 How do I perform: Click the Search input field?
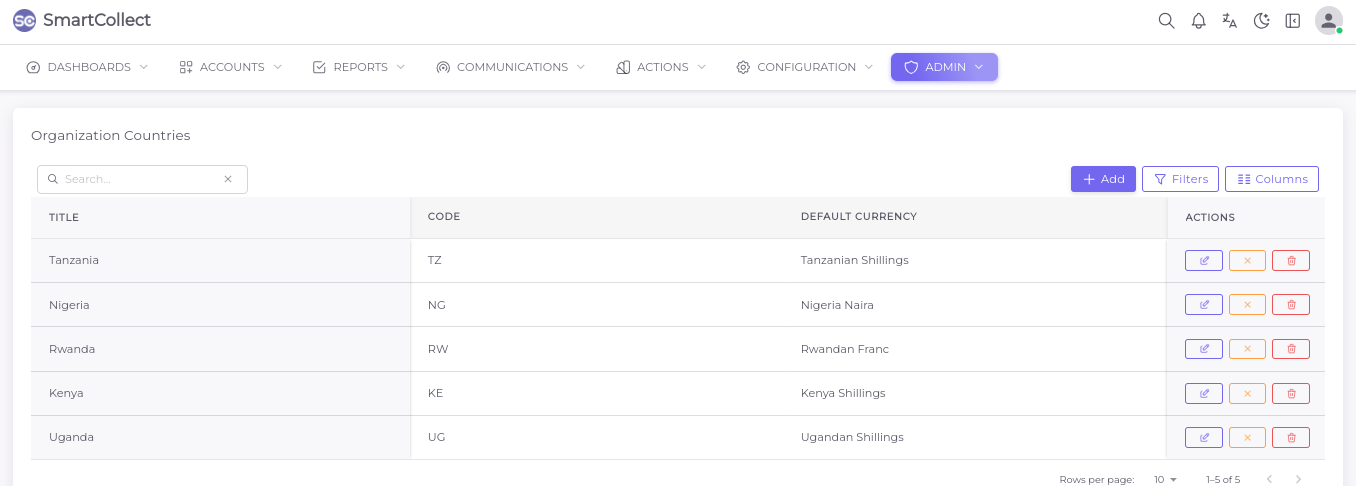[140, 179]
